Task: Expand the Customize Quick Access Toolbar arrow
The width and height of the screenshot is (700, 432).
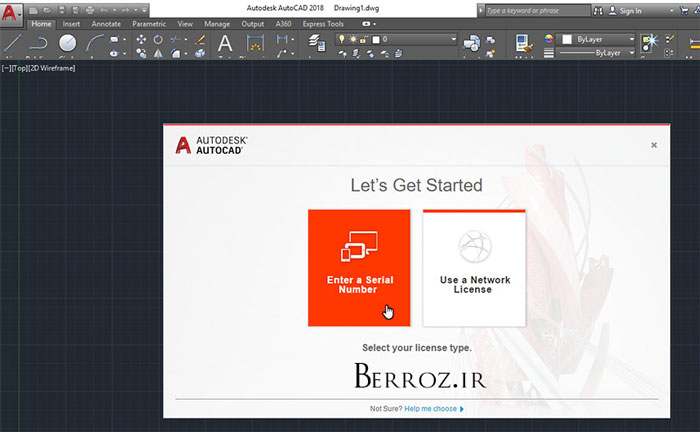Action: coord(144,10)
